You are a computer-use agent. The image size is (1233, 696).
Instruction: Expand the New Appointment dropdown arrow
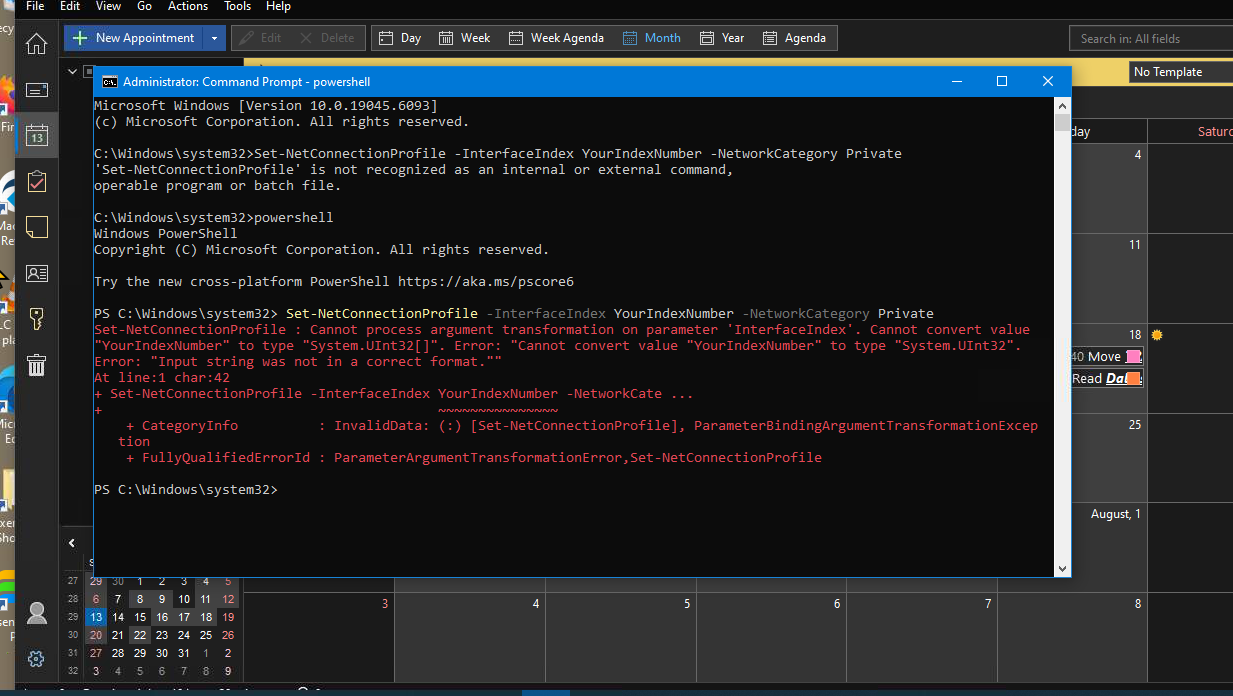(213, 38)
